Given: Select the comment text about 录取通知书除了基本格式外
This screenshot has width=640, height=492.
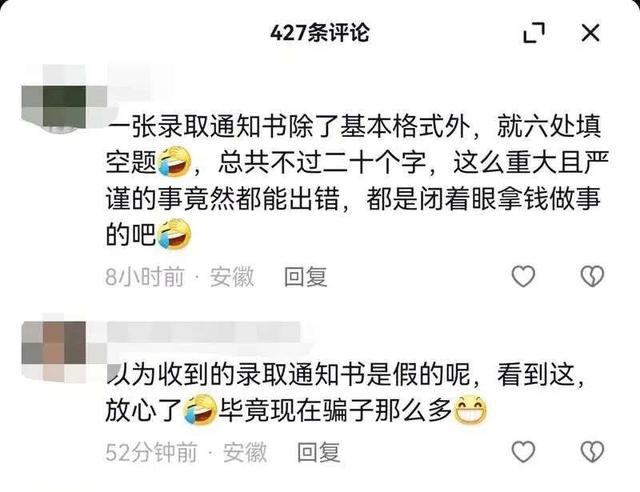Looking at the screenshot, I should 357,181.
